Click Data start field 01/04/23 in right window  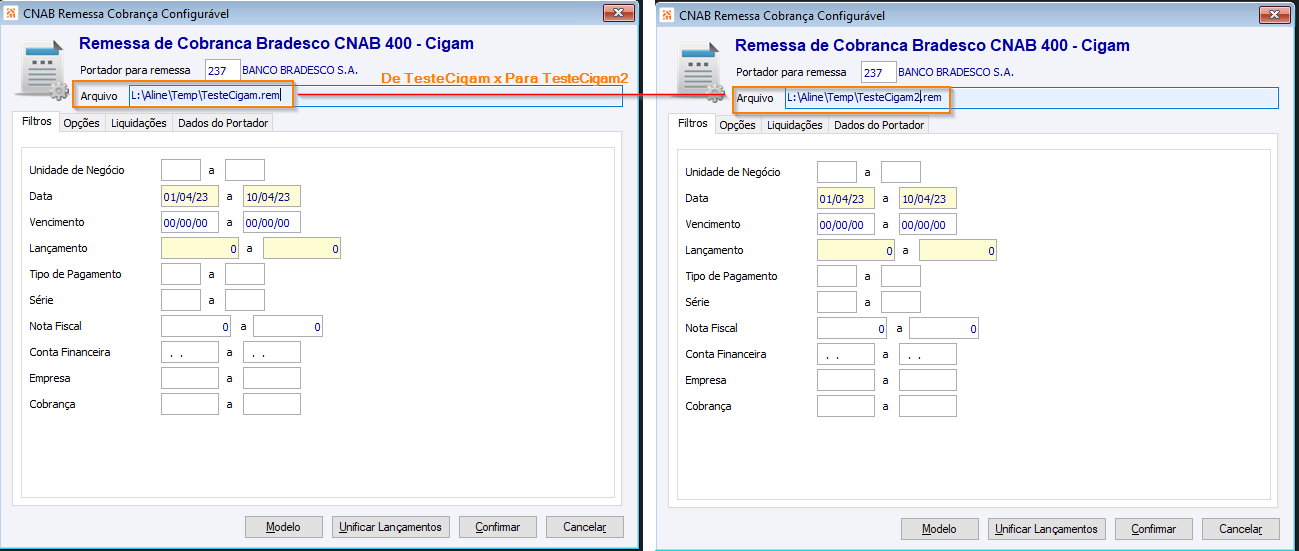click(x=846, y=199)
